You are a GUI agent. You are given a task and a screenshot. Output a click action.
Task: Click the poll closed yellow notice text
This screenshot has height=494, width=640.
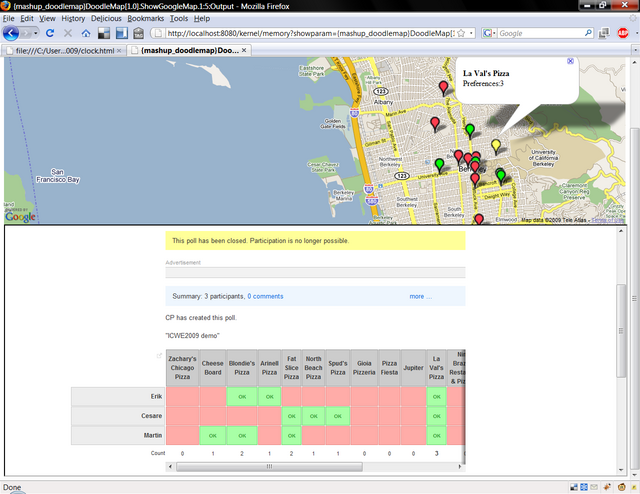[260, 241]
